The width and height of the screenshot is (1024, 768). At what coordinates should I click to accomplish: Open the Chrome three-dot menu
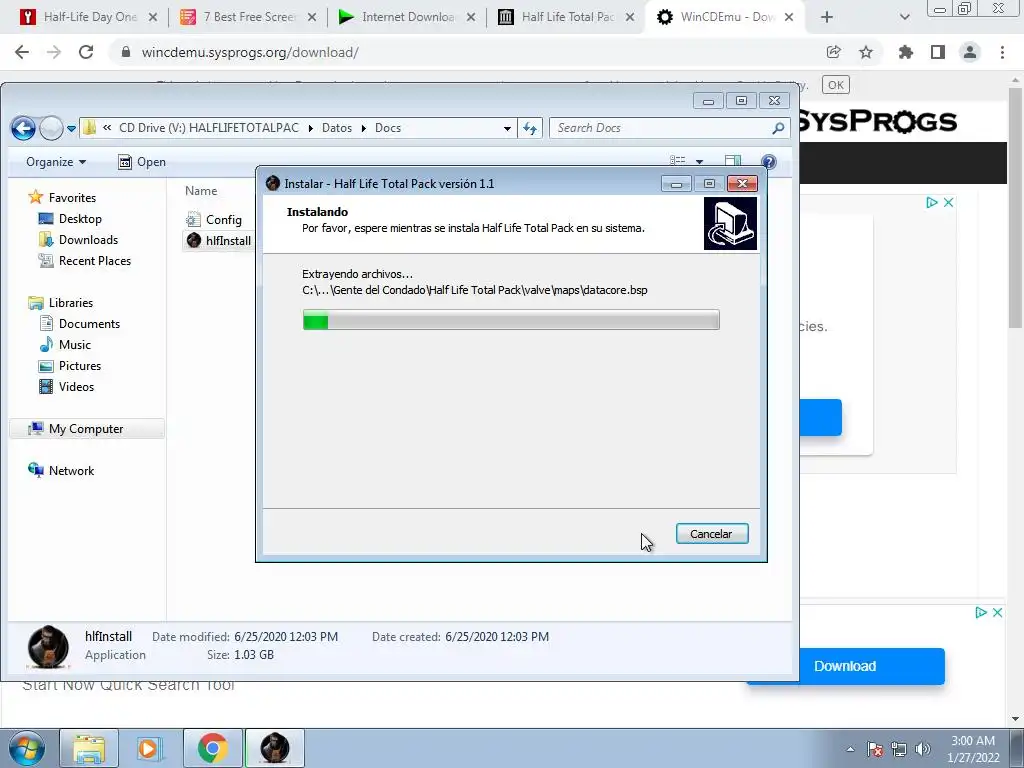click(1002, 52)
